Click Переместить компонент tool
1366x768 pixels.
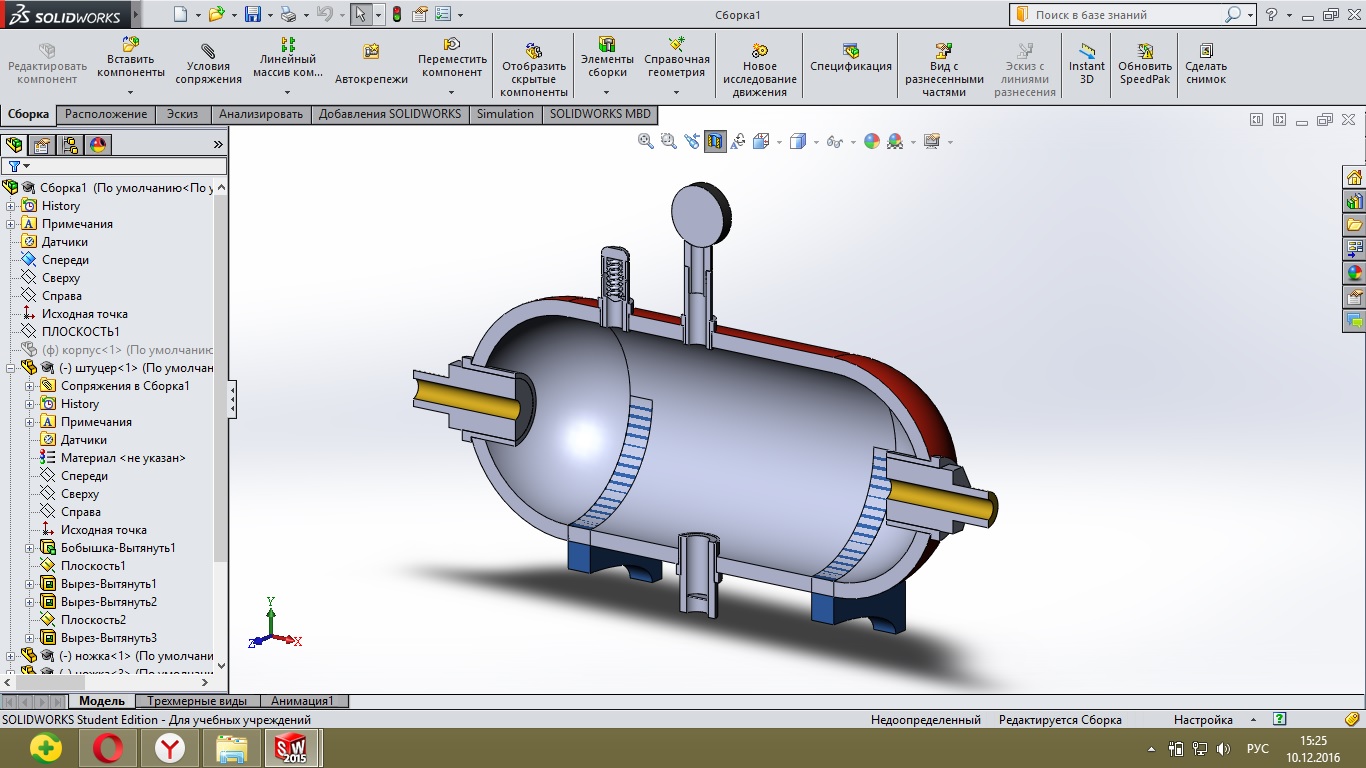click(452, 58)
